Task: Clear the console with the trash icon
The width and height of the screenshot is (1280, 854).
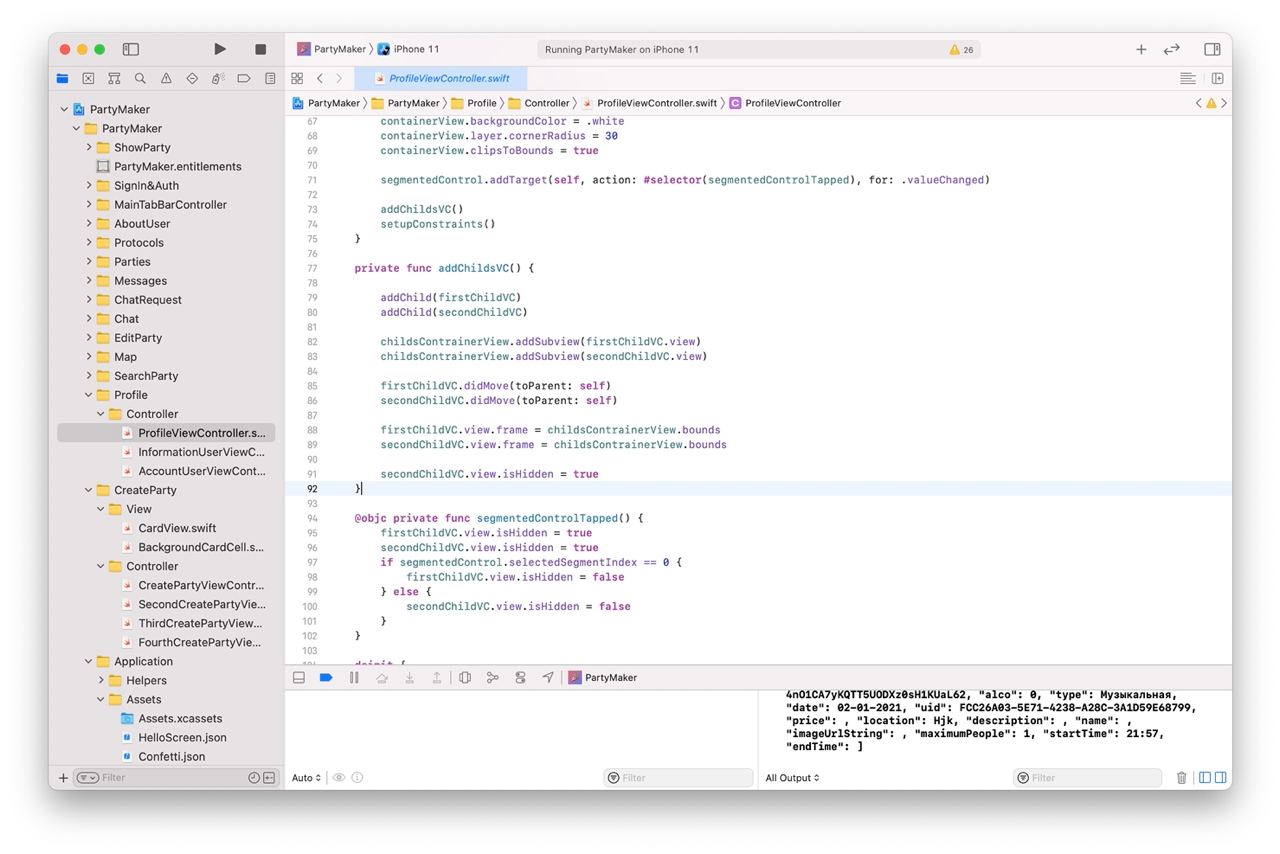Action: [1182, 778]
